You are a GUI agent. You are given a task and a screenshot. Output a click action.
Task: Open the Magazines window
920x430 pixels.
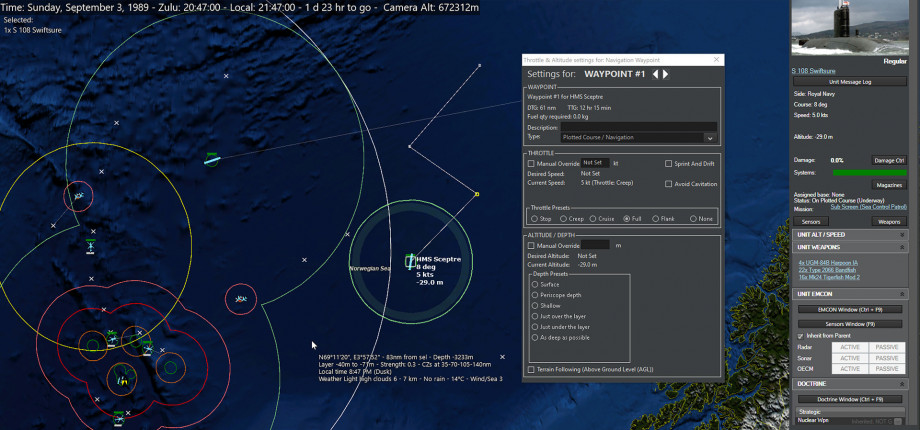889,185
